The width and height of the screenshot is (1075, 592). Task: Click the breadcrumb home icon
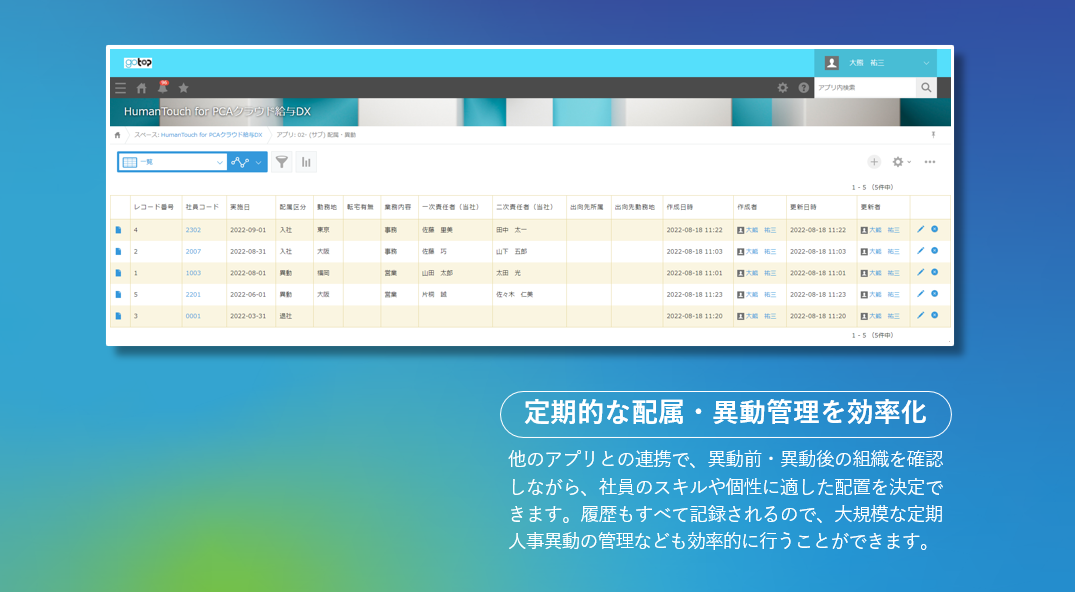(117, 135)
